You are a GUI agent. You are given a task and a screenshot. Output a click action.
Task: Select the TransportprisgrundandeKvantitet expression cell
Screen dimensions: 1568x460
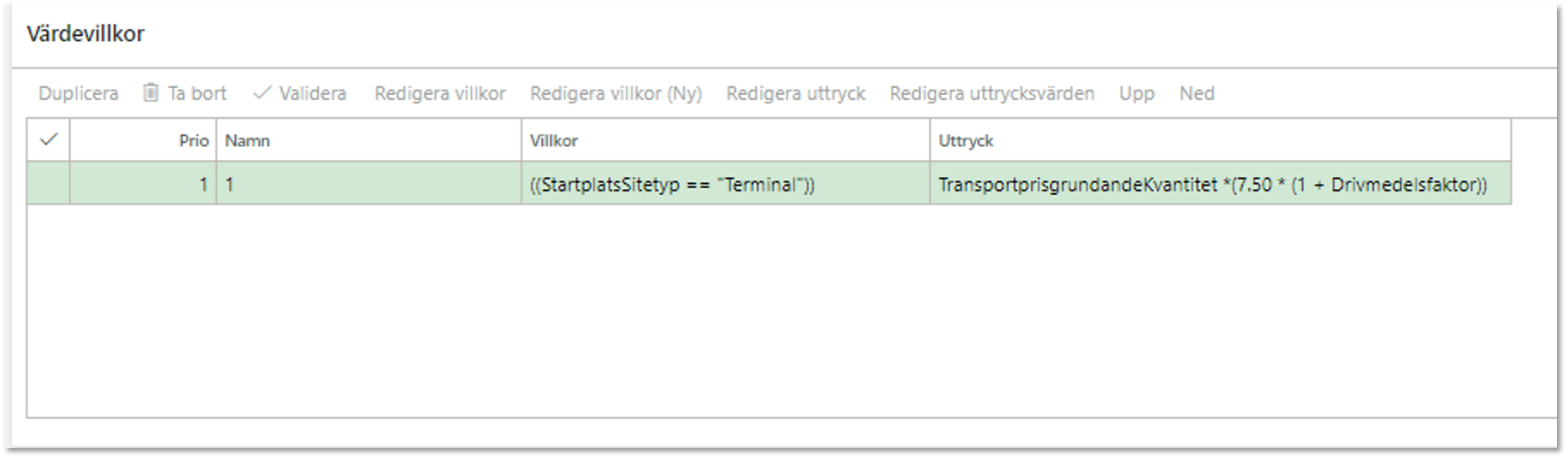[1220, 184]
